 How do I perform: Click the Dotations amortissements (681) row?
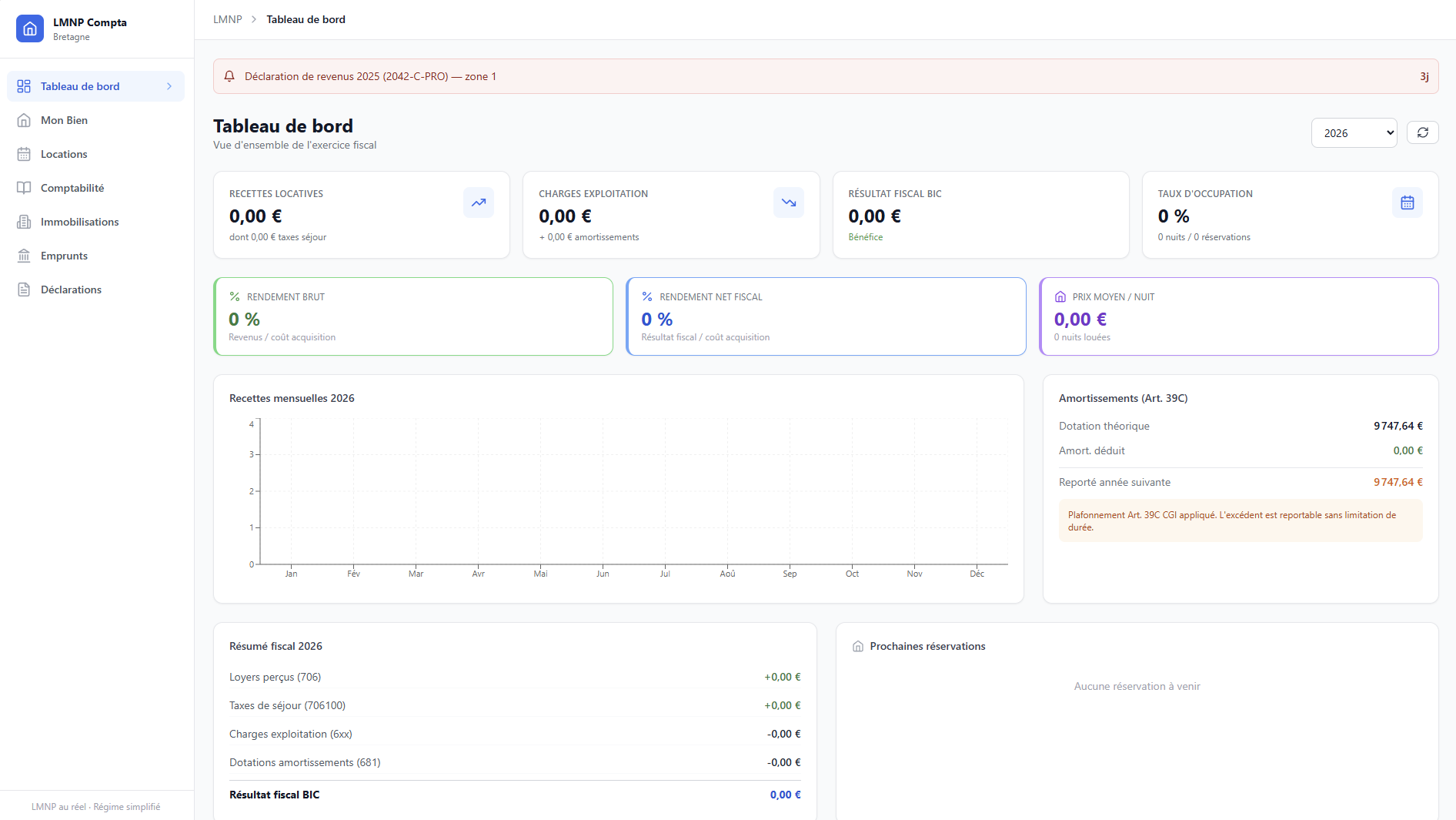tap(514, 762)
